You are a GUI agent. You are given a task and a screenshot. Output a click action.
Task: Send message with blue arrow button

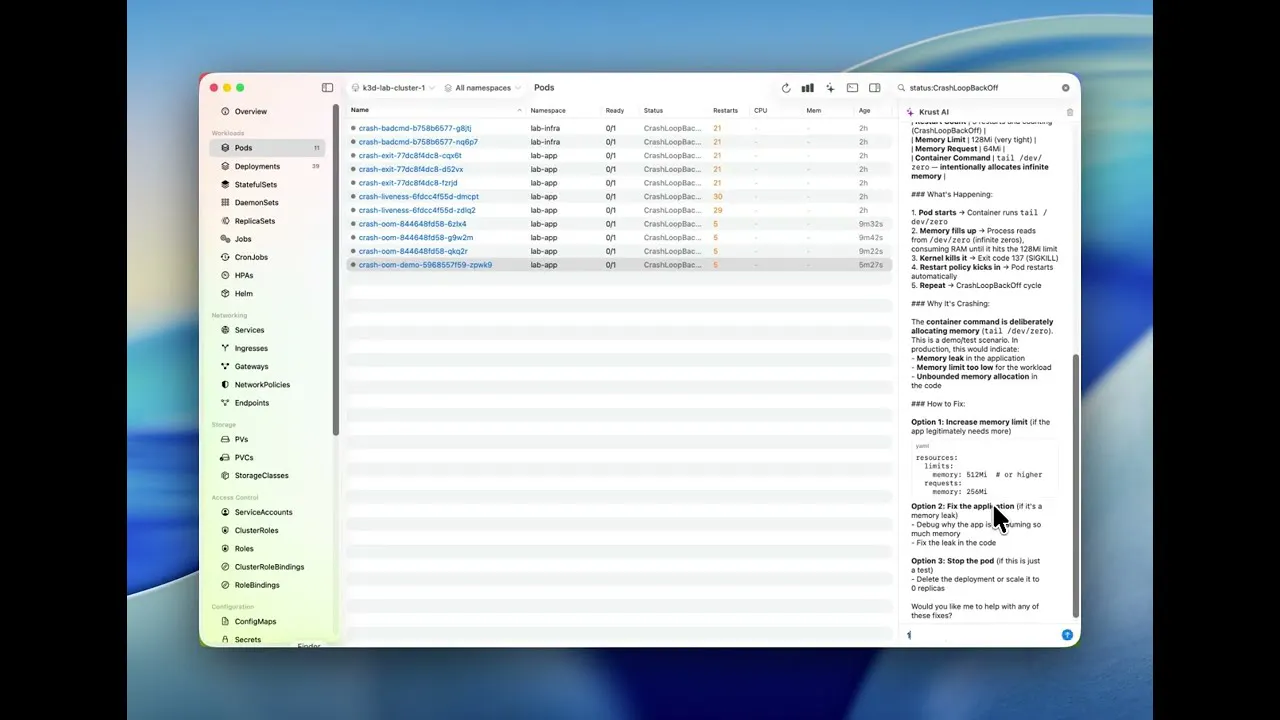[x=1067, y=635]
